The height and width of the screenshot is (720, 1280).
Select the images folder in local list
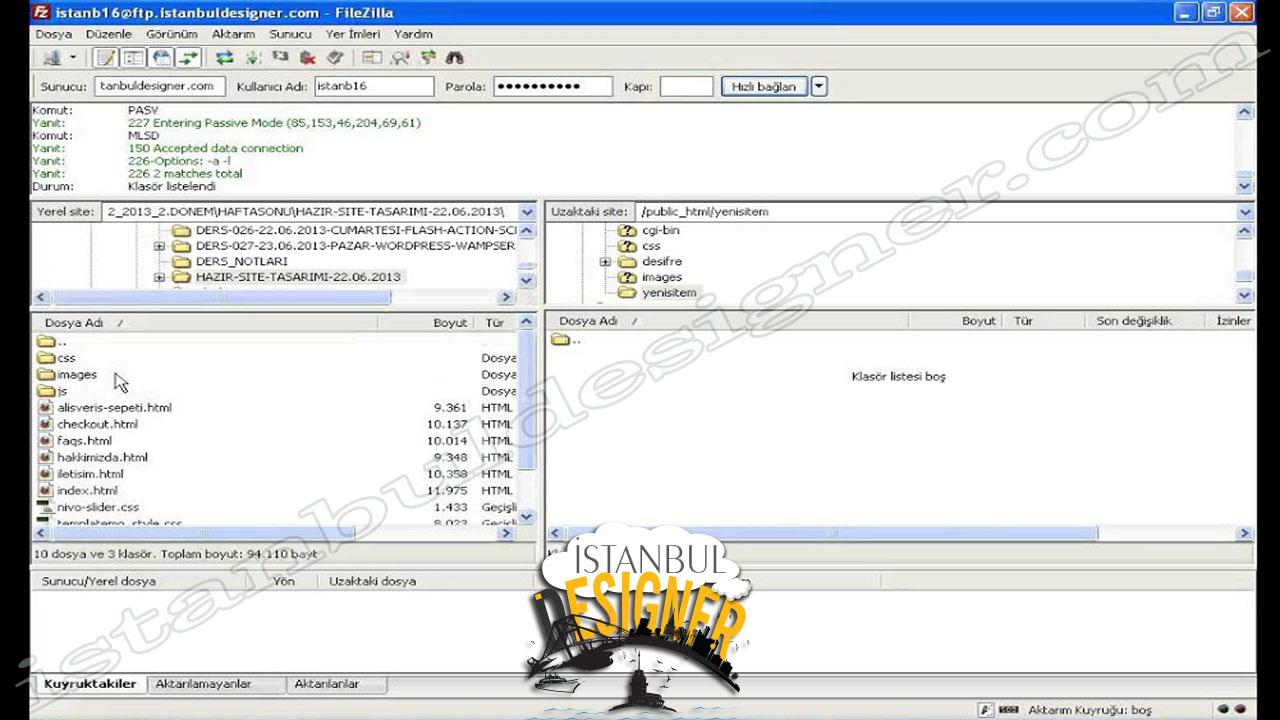(77, 375)
